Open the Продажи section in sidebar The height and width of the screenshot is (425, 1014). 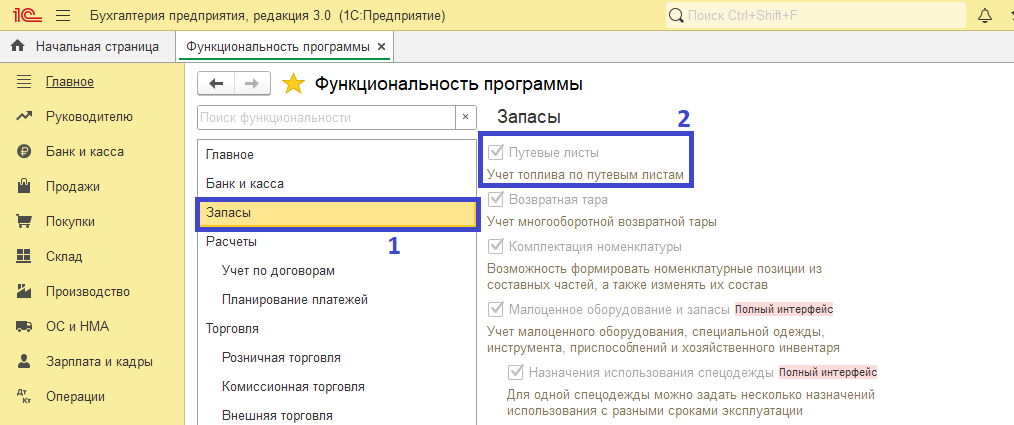tap(73, 187)
